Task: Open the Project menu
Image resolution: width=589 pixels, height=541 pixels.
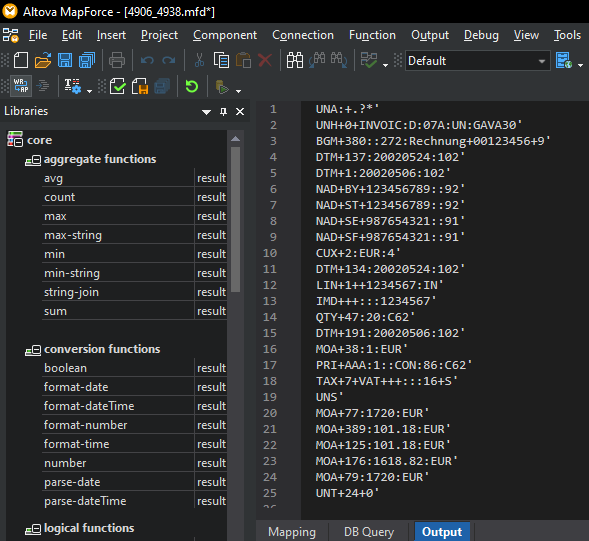Action: coord(159,35)
